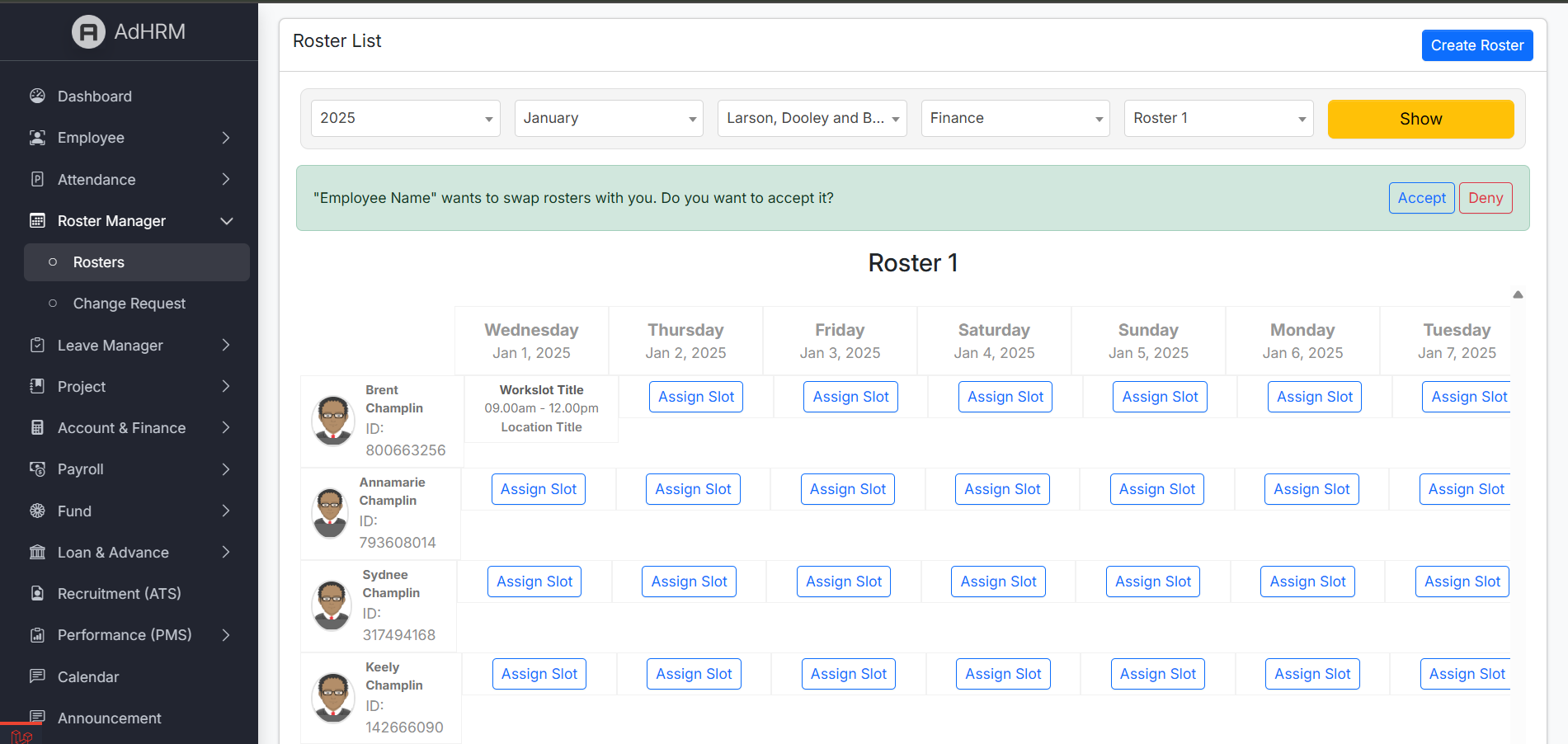Click the Attendance sidebar icon

[x=37, y=179]
